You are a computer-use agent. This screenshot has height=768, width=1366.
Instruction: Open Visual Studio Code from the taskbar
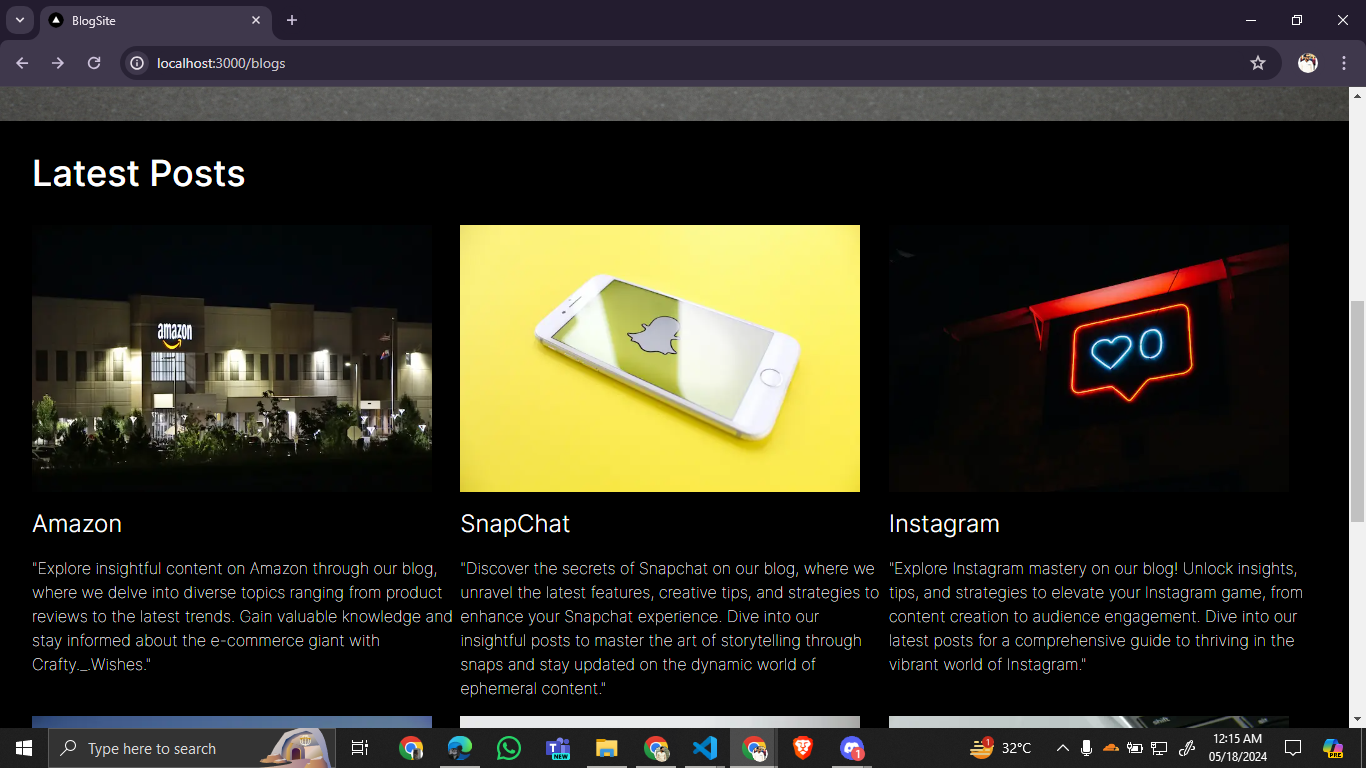coord(705,748)
